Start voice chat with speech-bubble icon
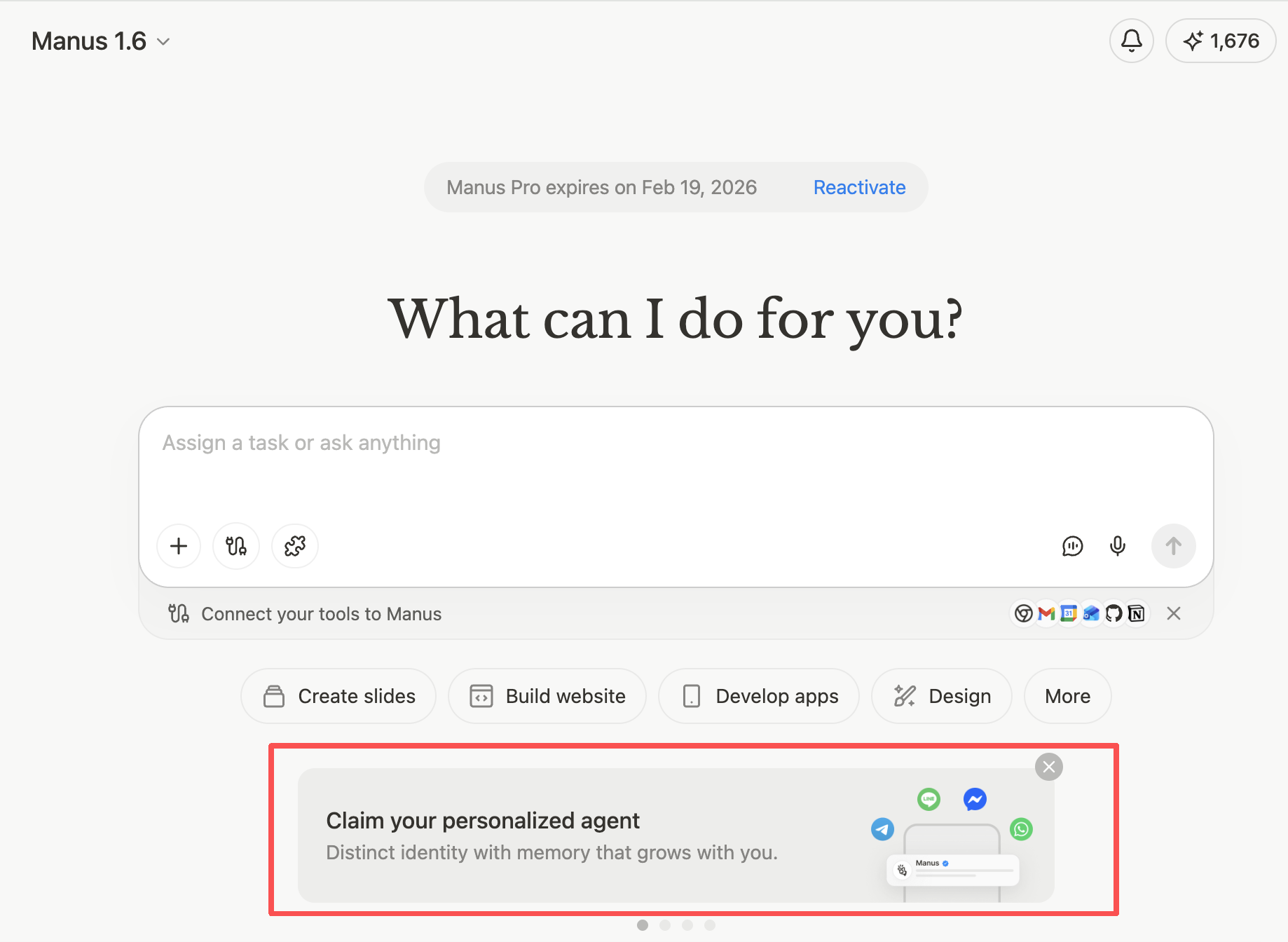Viewport: 1288px width, 942px height. (1072, 546)
